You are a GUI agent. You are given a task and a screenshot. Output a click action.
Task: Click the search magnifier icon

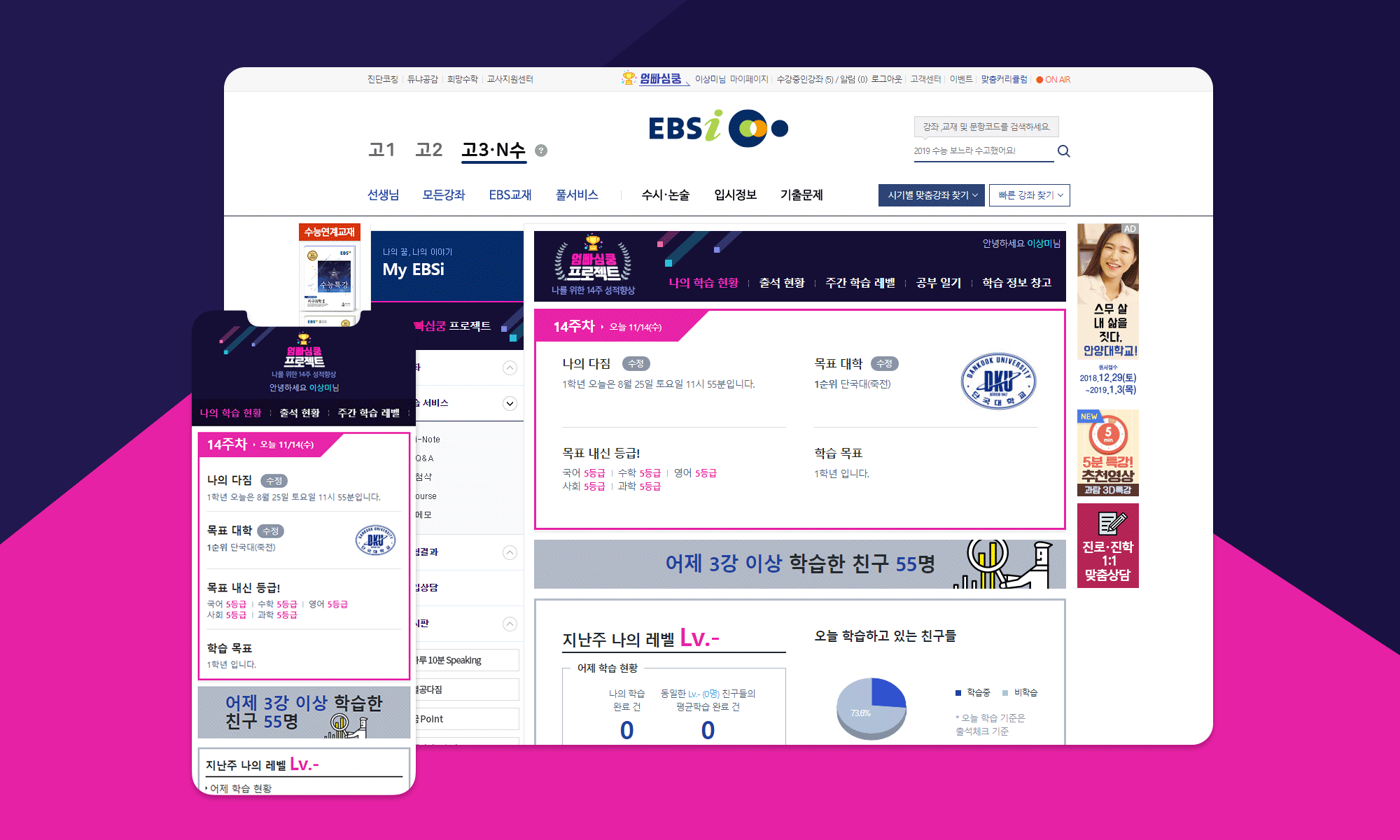click(x=1063, y=151)
